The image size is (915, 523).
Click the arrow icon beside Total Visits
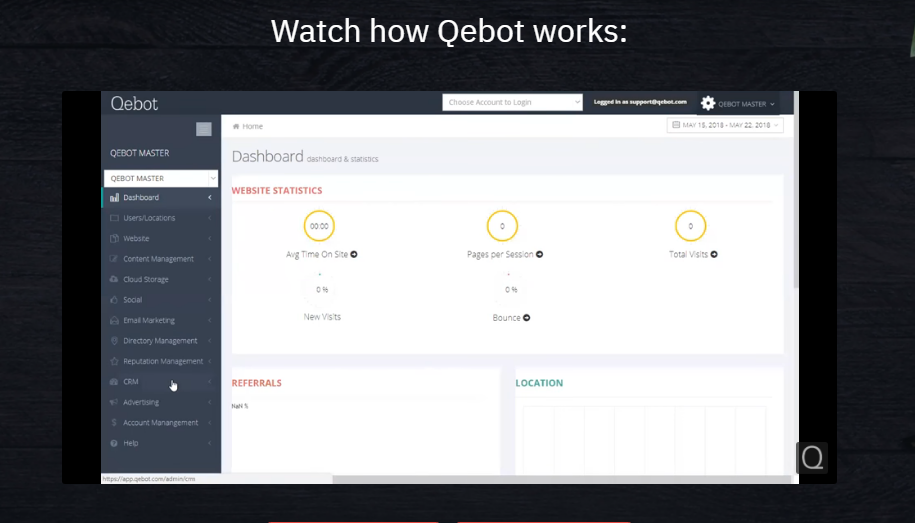pos(714,255)
